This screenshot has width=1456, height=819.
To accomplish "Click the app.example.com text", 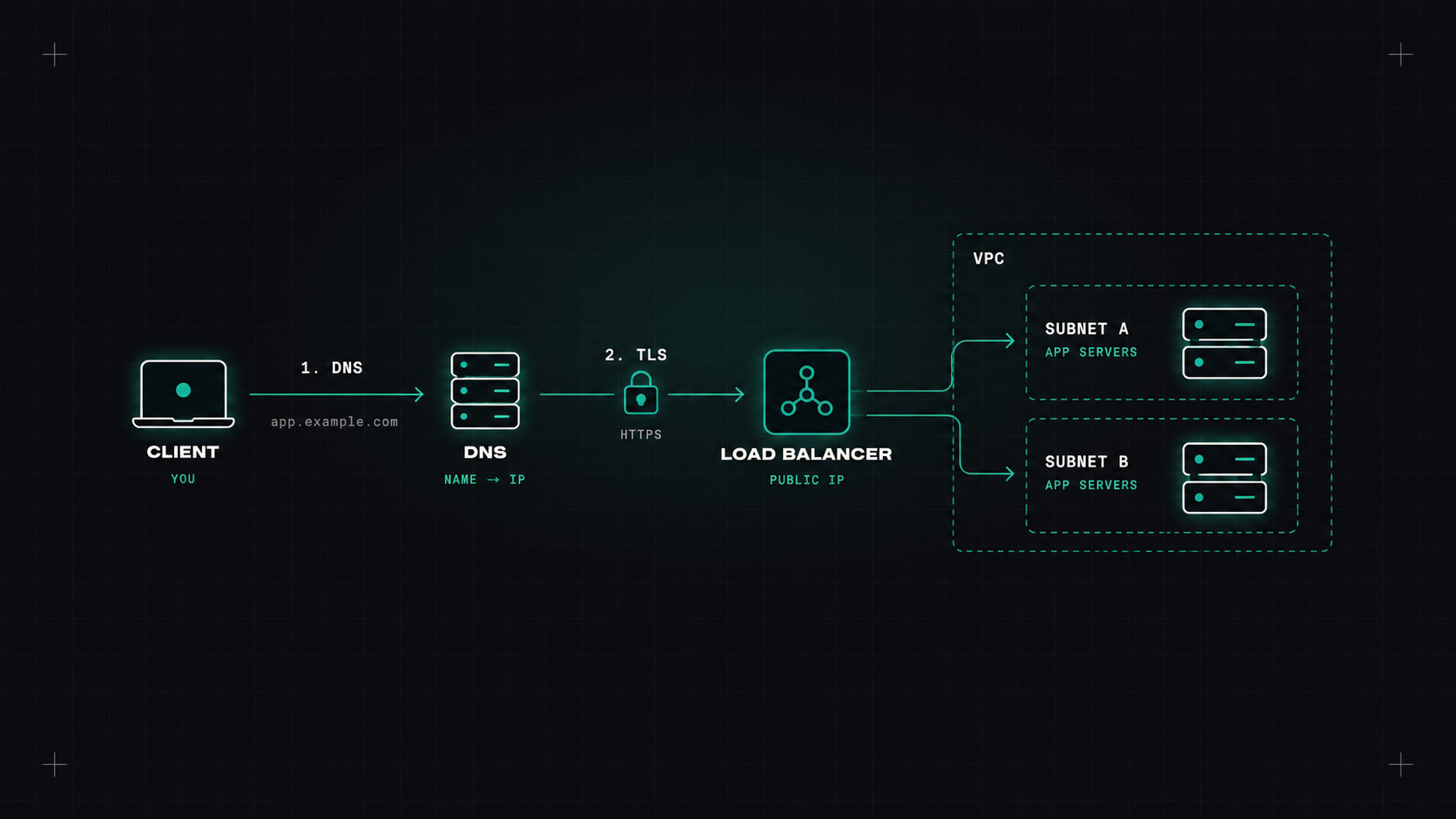I will tap(334, 421).
